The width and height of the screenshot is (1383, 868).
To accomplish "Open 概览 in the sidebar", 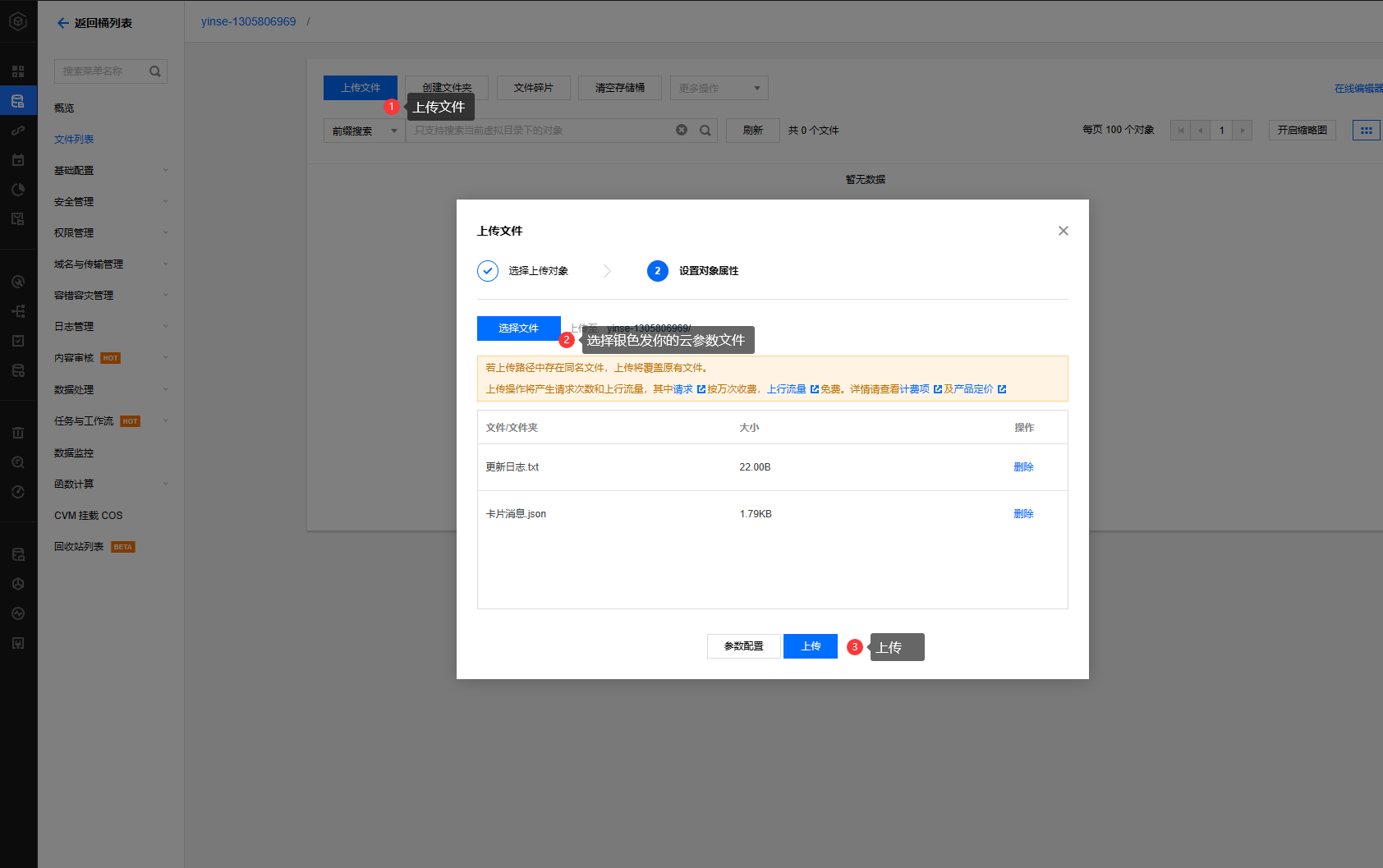I will coord(64,108).
